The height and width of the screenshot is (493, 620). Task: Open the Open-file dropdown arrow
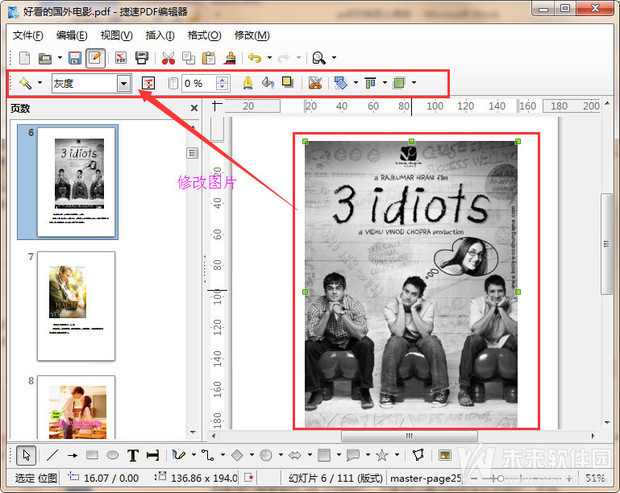click(x=60, y=58)
